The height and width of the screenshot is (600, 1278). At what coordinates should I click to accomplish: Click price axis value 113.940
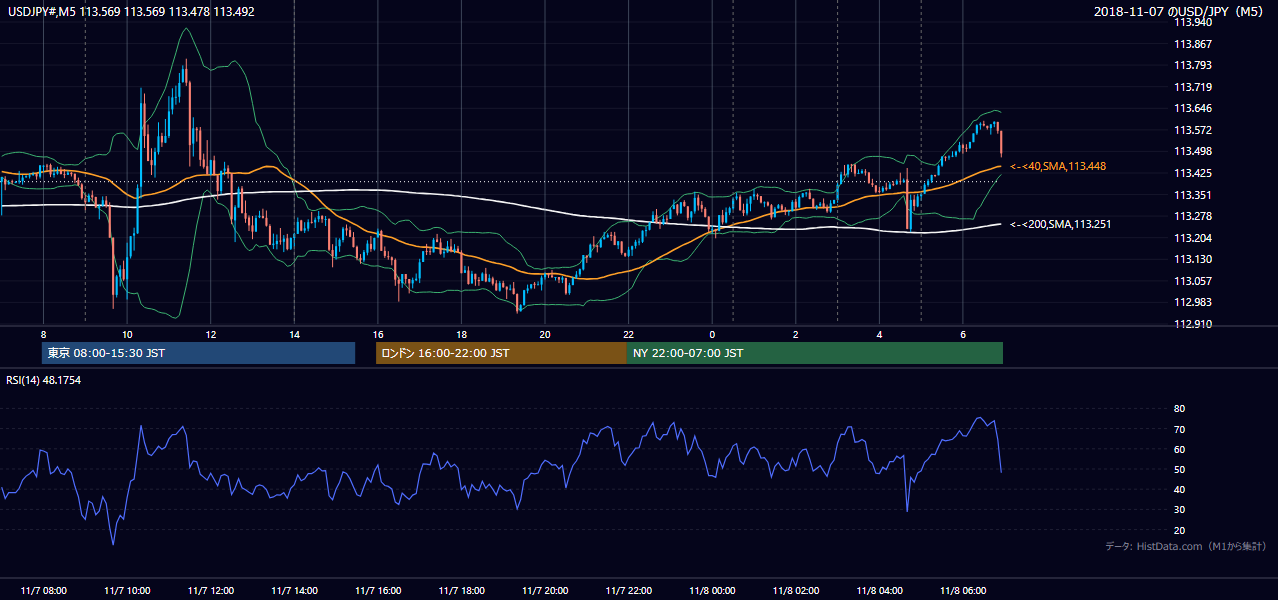[1192, 22]
